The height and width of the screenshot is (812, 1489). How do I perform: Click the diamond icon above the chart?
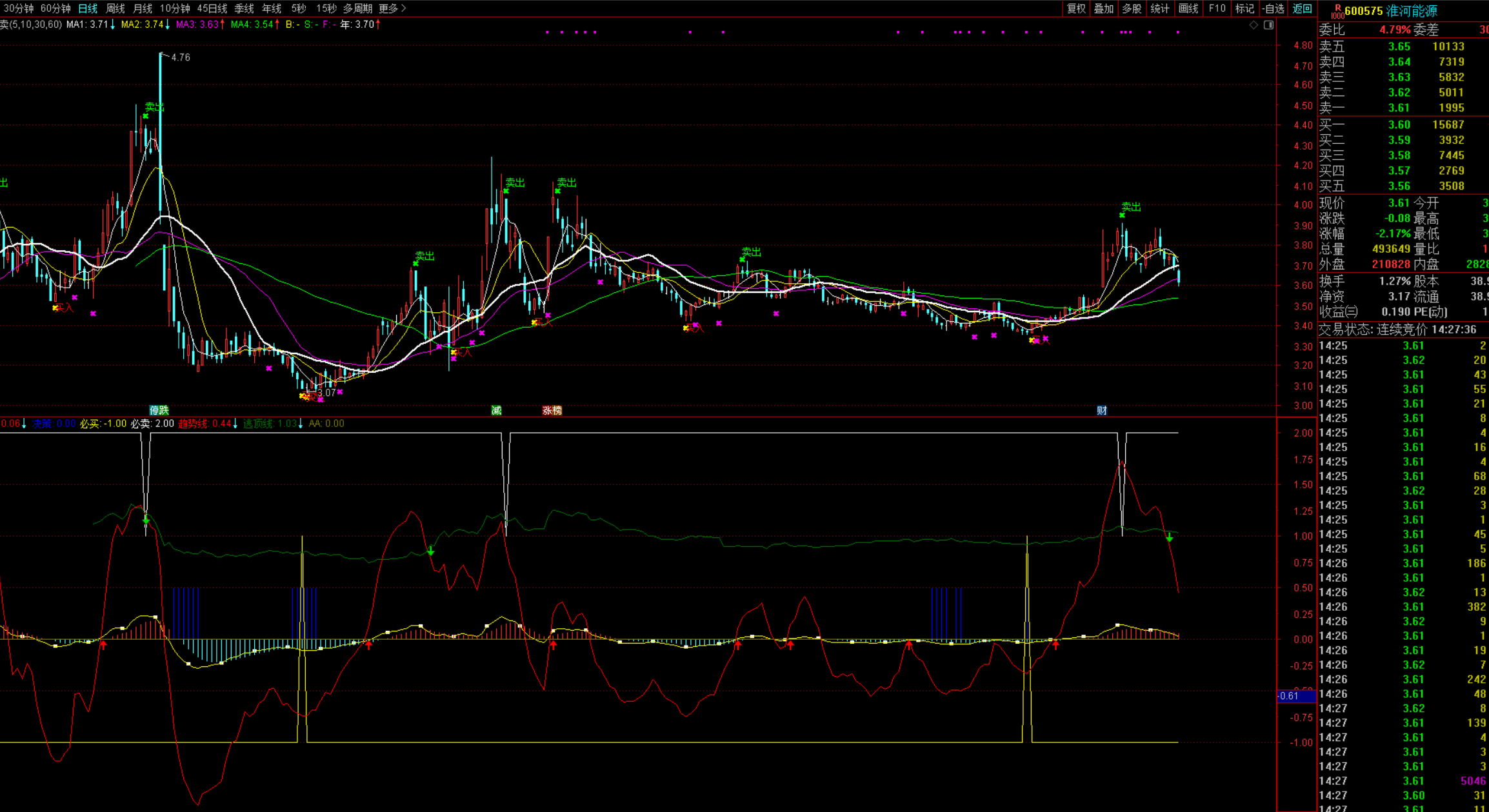click(1254, 25)
